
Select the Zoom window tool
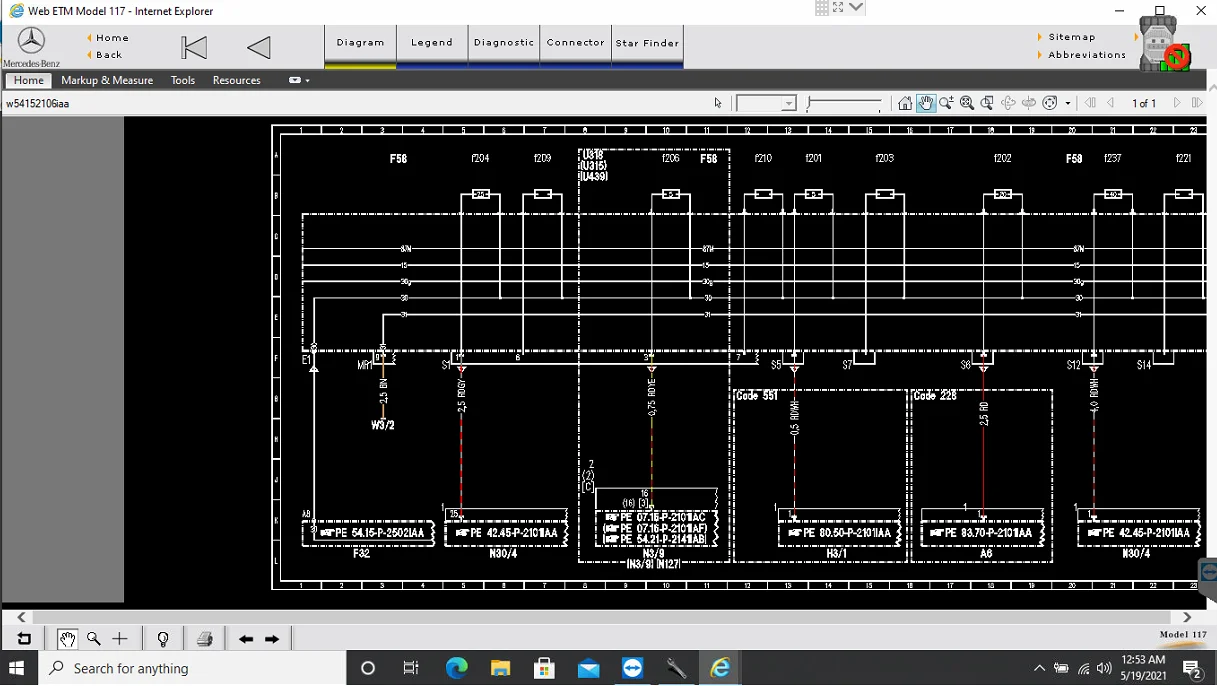point(987,103)
